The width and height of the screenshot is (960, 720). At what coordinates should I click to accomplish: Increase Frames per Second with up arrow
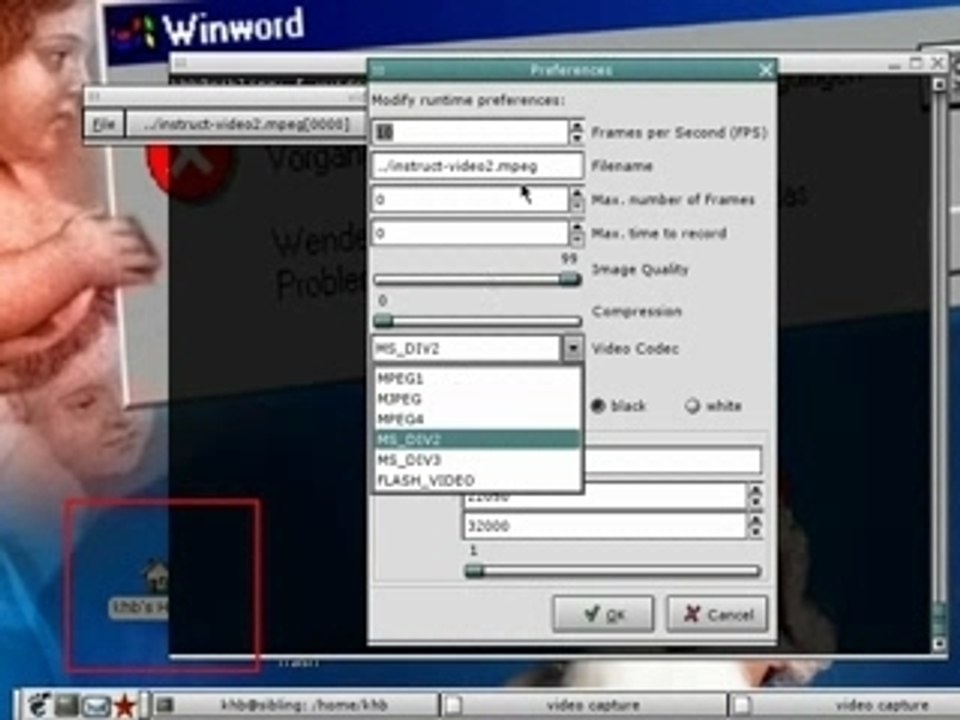[577, 127]
